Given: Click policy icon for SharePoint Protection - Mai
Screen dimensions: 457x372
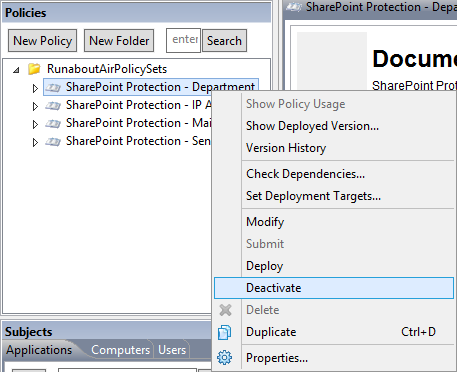Looking at the screenshot, I should tap(53, 124).
